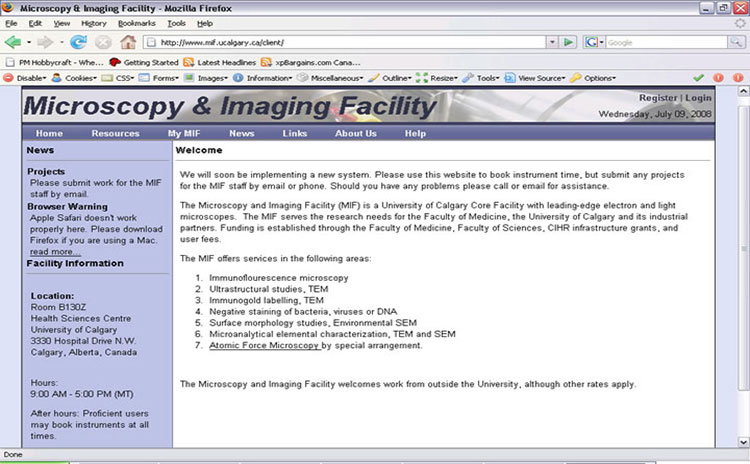Viewport: 750px width, 464px height.
Task: Open the Getting Started bookmark
Action: pos(144,62)
